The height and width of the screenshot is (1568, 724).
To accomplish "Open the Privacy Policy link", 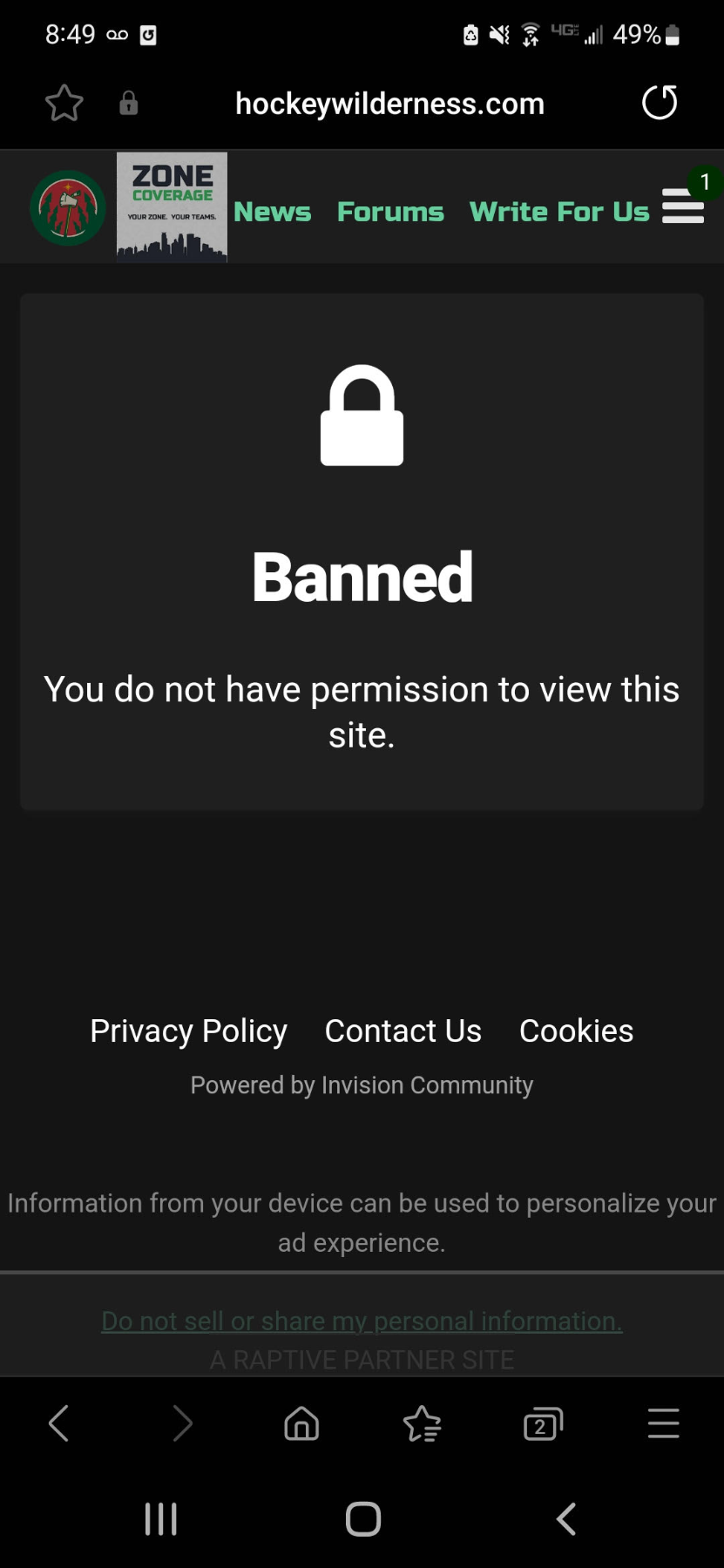I will [x=188, y=1031].
